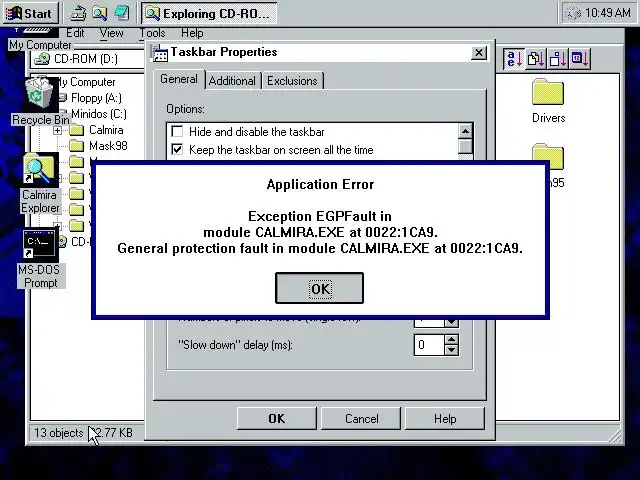Select the Calmira Explorer desktop shortcut
The image size is (640, 480).
pos(40,184)
